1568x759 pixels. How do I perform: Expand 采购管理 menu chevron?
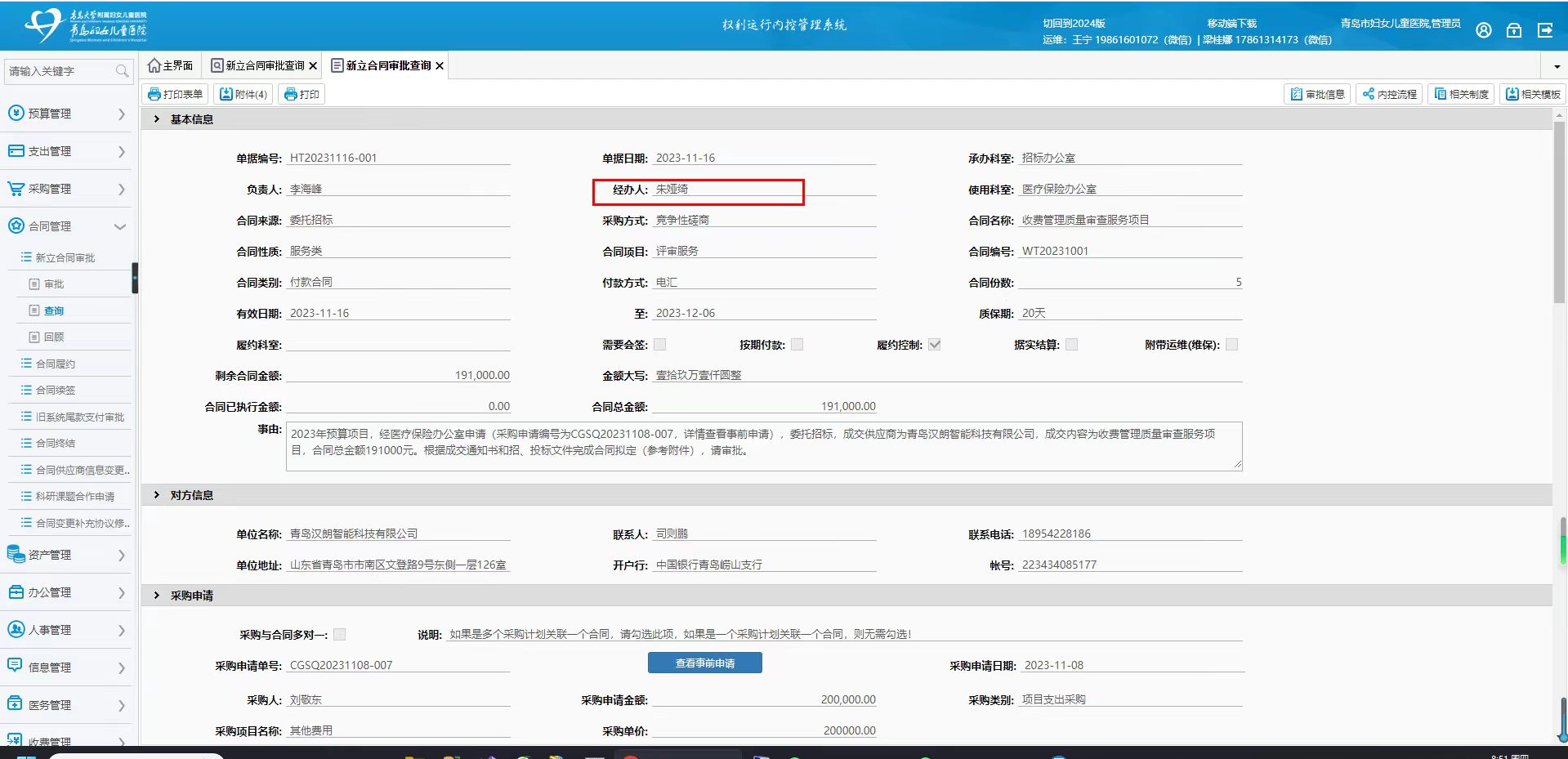point(121,189)
